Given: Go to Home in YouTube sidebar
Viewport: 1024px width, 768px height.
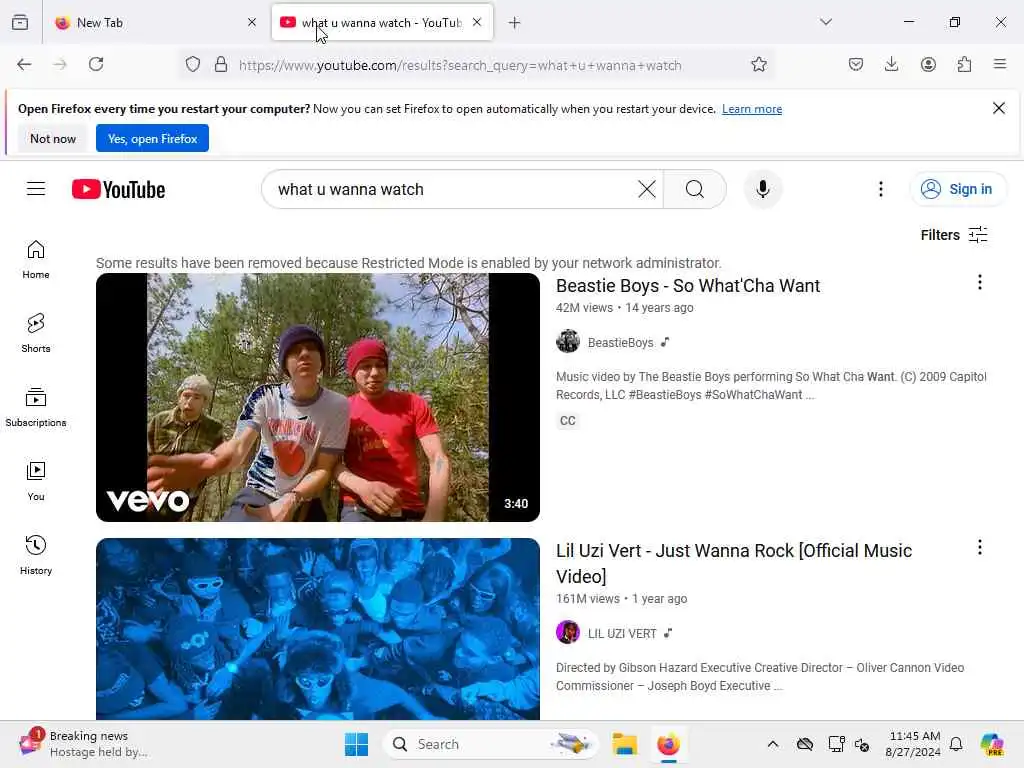Looking at the screenshot, I should pos(36,259).
